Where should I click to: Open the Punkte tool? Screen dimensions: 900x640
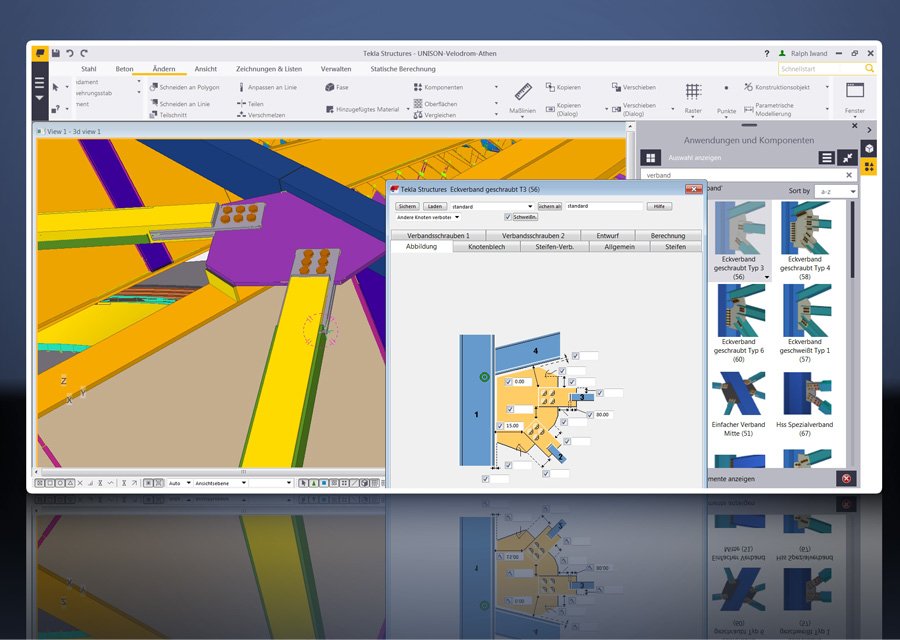pyautogui.click(x=726, y=98)
